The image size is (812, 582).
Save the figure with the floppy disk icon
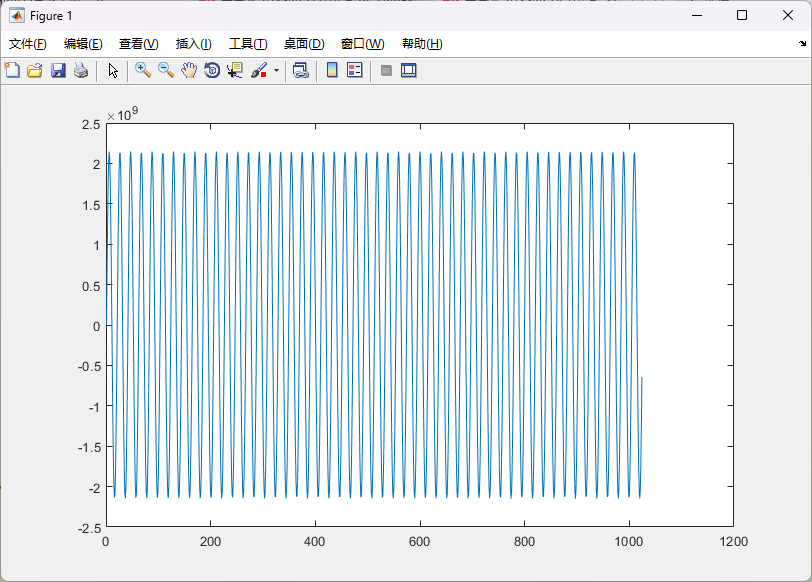pos(58,70)
